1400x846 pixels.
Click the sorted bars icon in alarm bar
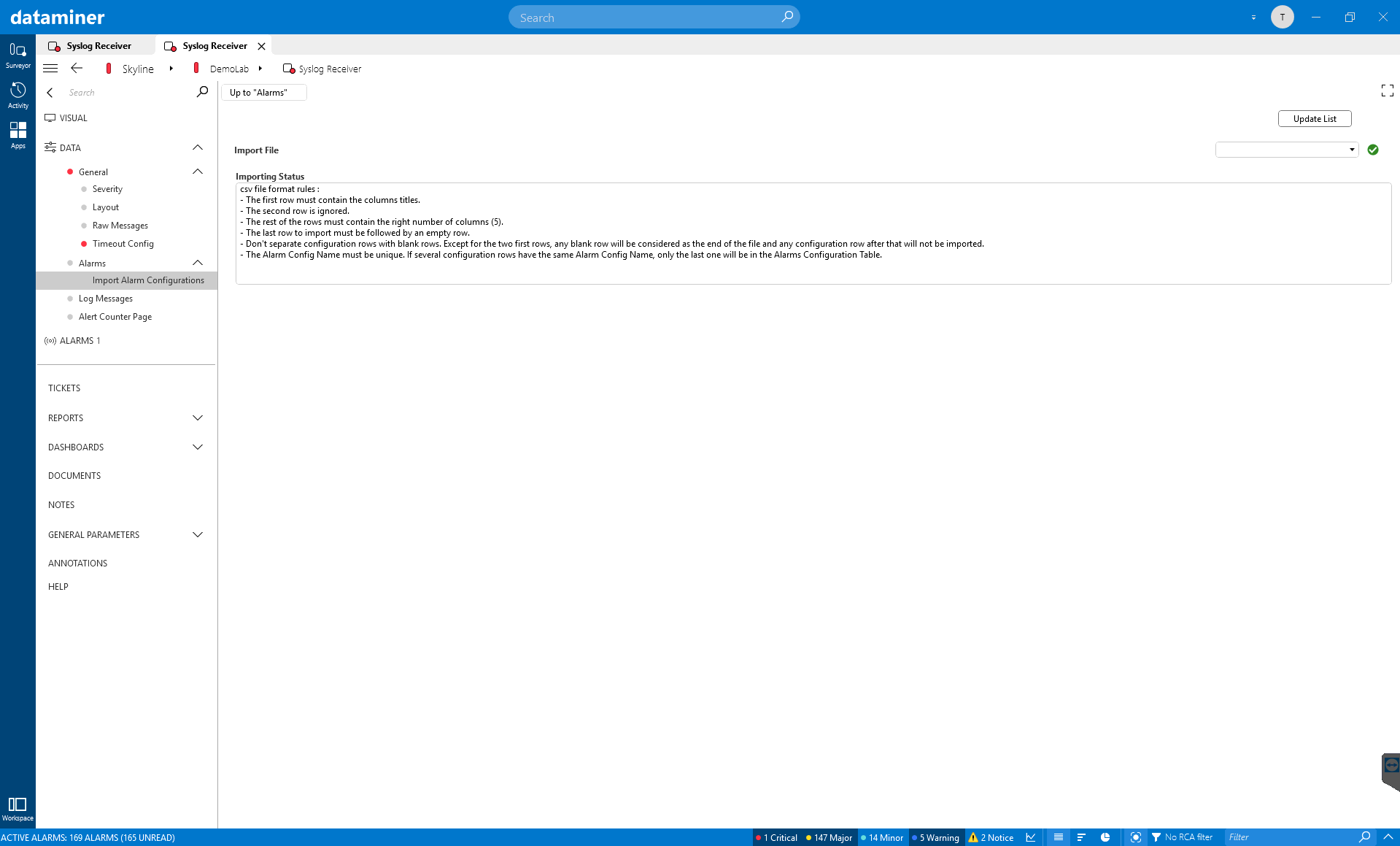(1081, 837)
